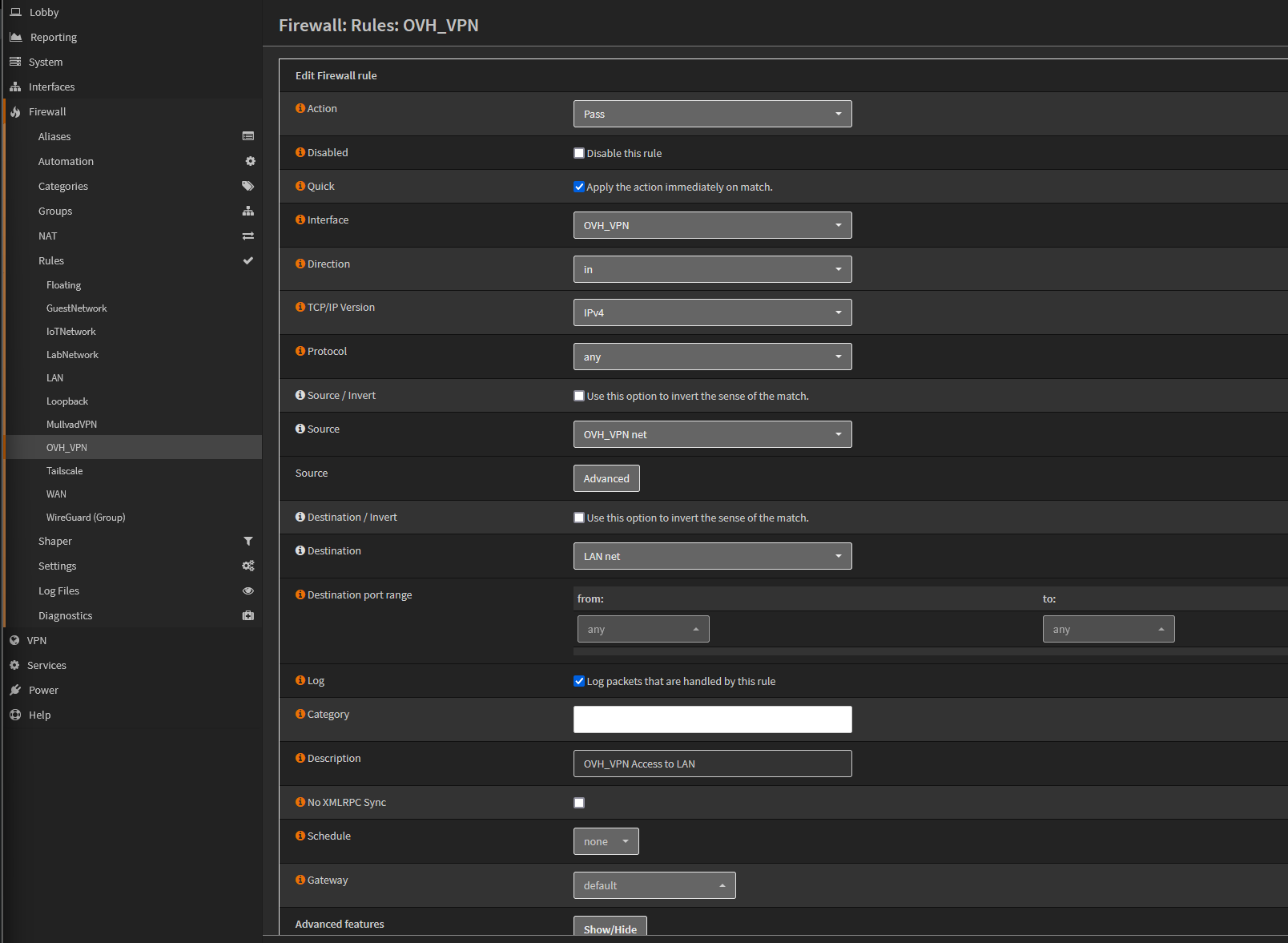Click the Automation gear icon
Image resolution: width=1288 pixels, height=943 pixels.
[x=250, y=161]
